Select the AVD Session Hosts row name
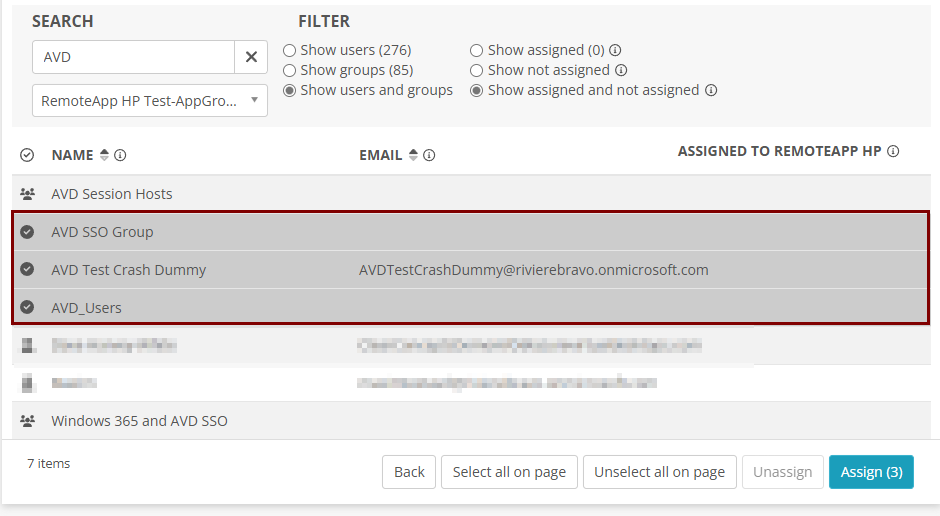The width and height of the screenshot is (940, 516). (x=112, y=194)
